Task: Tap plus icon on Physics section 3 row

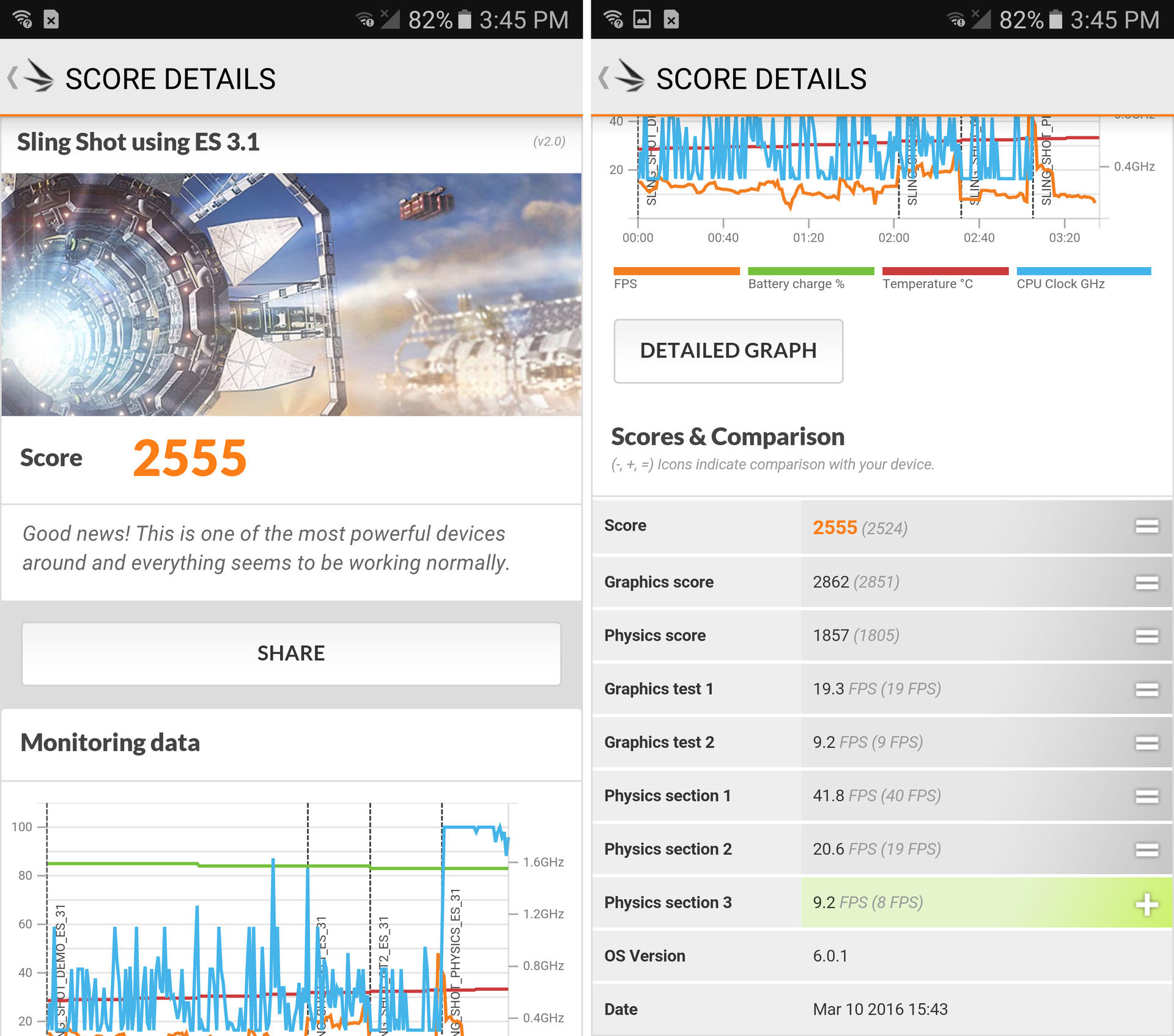Action: pyautogui.click(x=1146, y=904)
